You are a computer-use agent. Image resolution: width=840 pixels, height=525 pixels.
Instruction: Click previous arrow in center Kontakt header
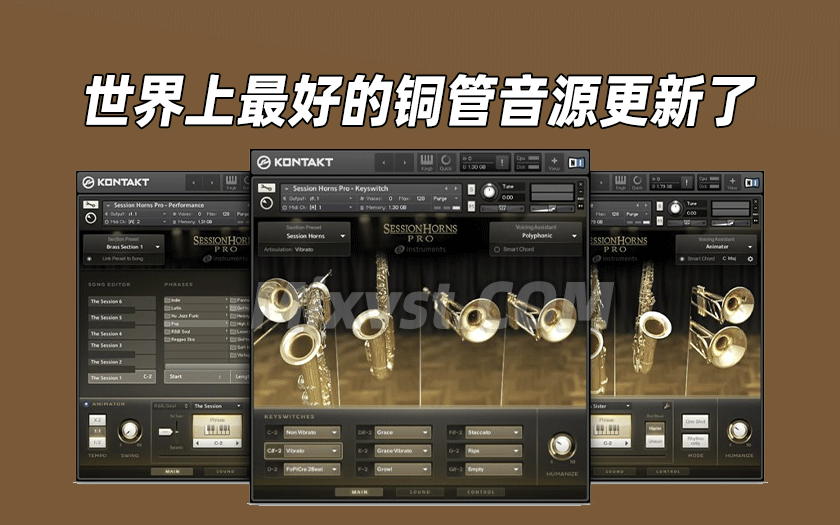(386, 161)
